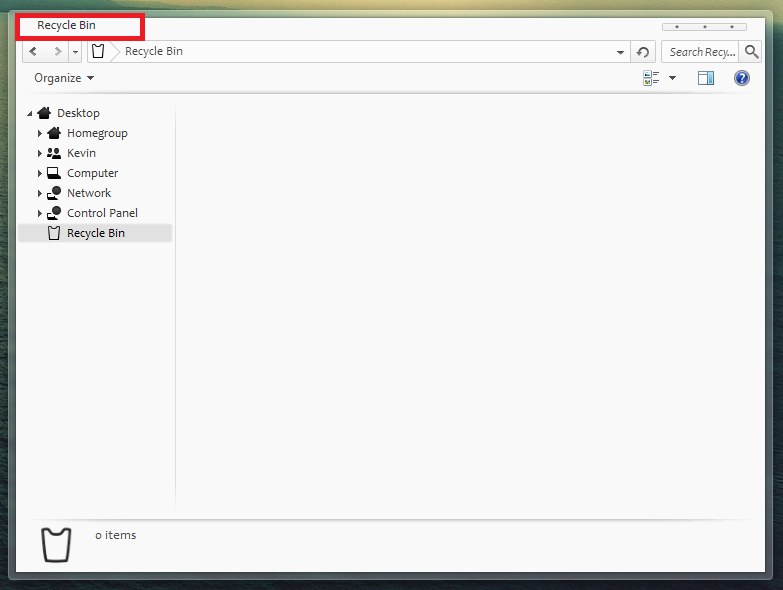This screenshot has height=590, width=783.
Task: Open the view options dropdown arrow
Action: point(673,78)
